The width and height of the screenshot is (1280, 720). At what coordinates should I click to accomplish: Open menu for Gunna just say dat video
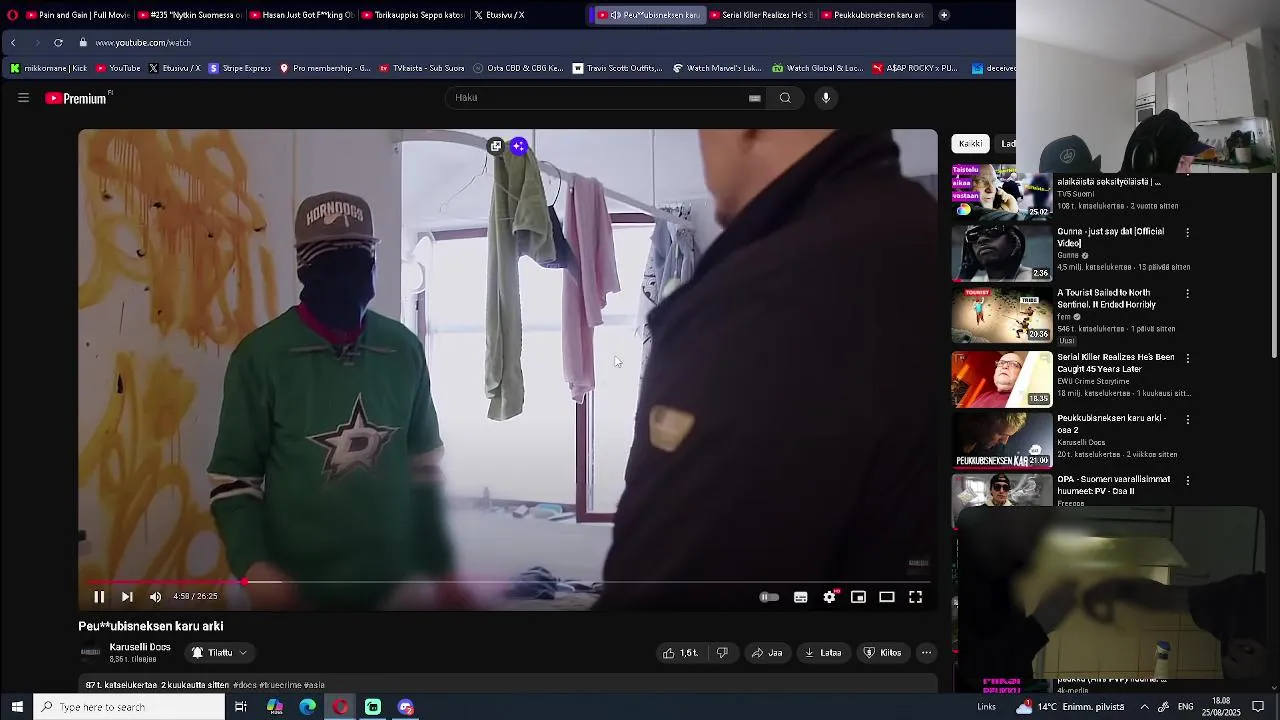point(1187,232)
